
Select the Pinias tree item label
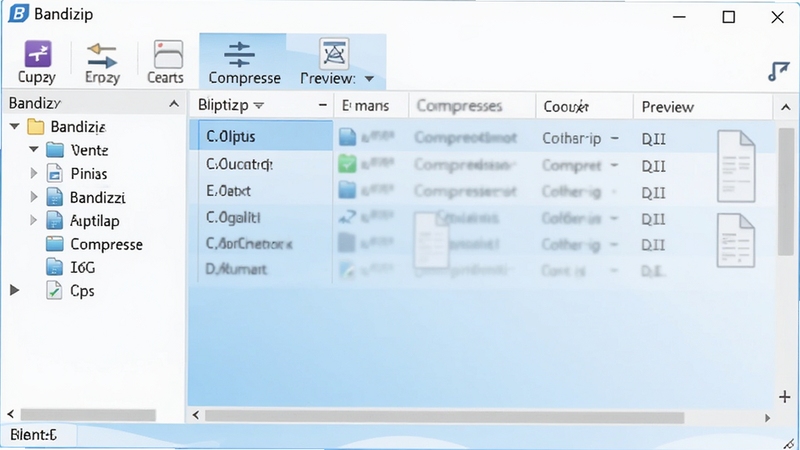pyautogui.click(x=89, y=173)
